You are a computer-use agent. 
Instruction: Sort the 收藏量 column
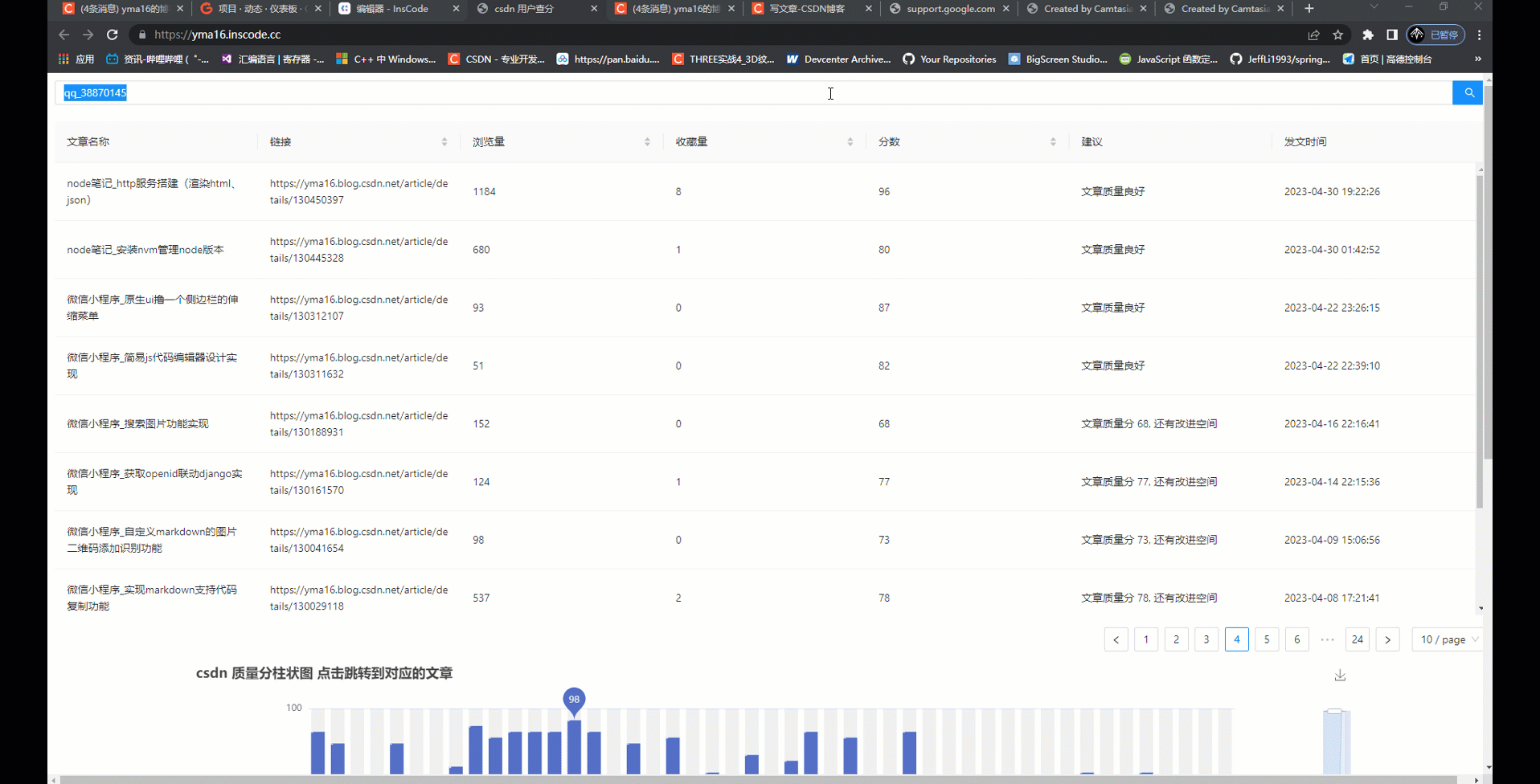pyautogui.click(x=850, y=141)
